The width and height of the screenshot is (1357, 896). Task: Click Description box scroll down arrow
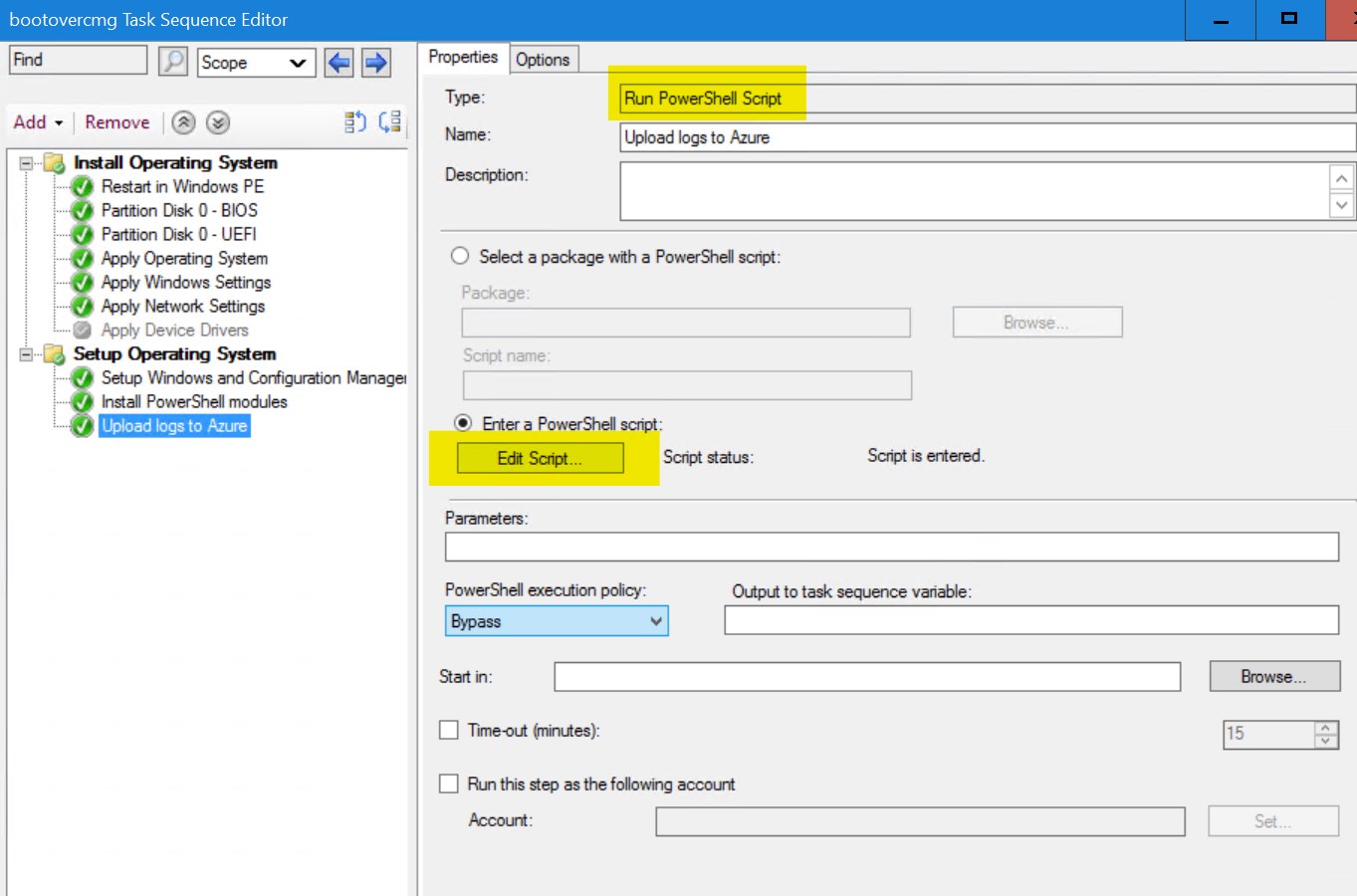pyautogui.click(x=1342, y=205)
